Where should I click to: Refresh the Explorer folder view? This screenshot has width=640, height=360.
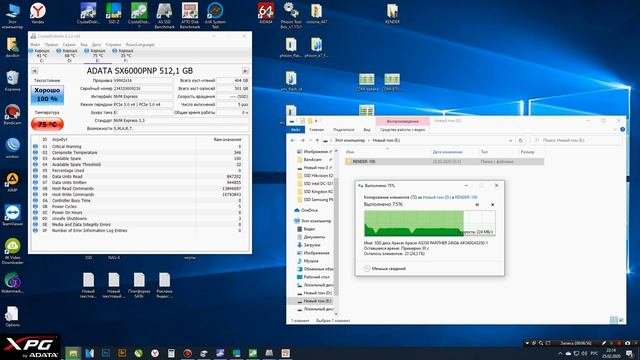520,140
